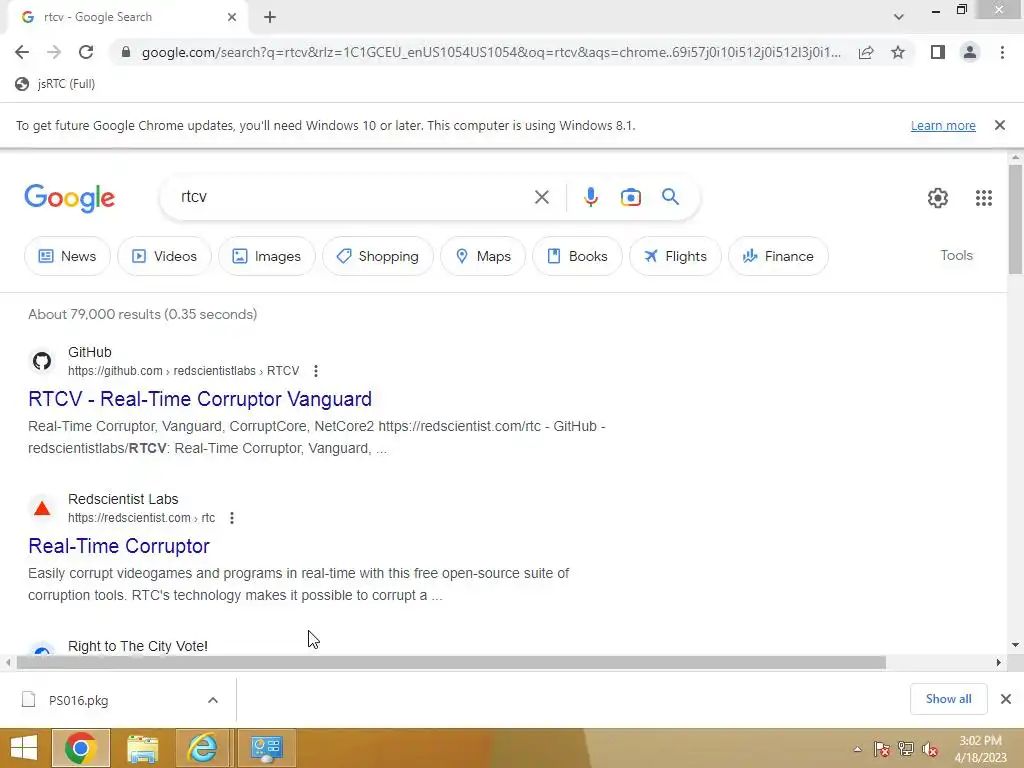The width and height of the screenshot is (1024, 768).
Task: Switch to Maps results
Action: (x=483, y=256)
